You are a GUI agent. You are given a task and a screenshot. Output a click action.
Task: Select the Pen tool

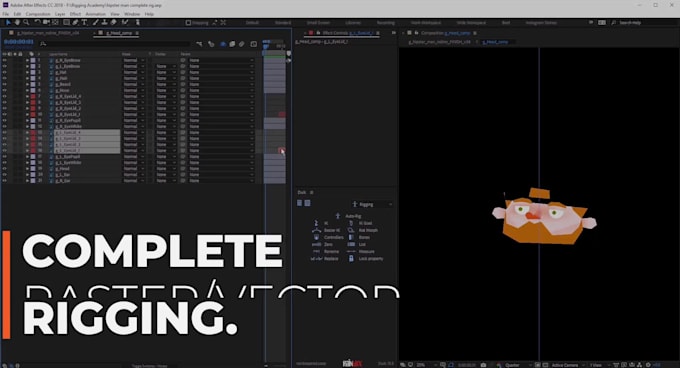click(x=75, y=23)
